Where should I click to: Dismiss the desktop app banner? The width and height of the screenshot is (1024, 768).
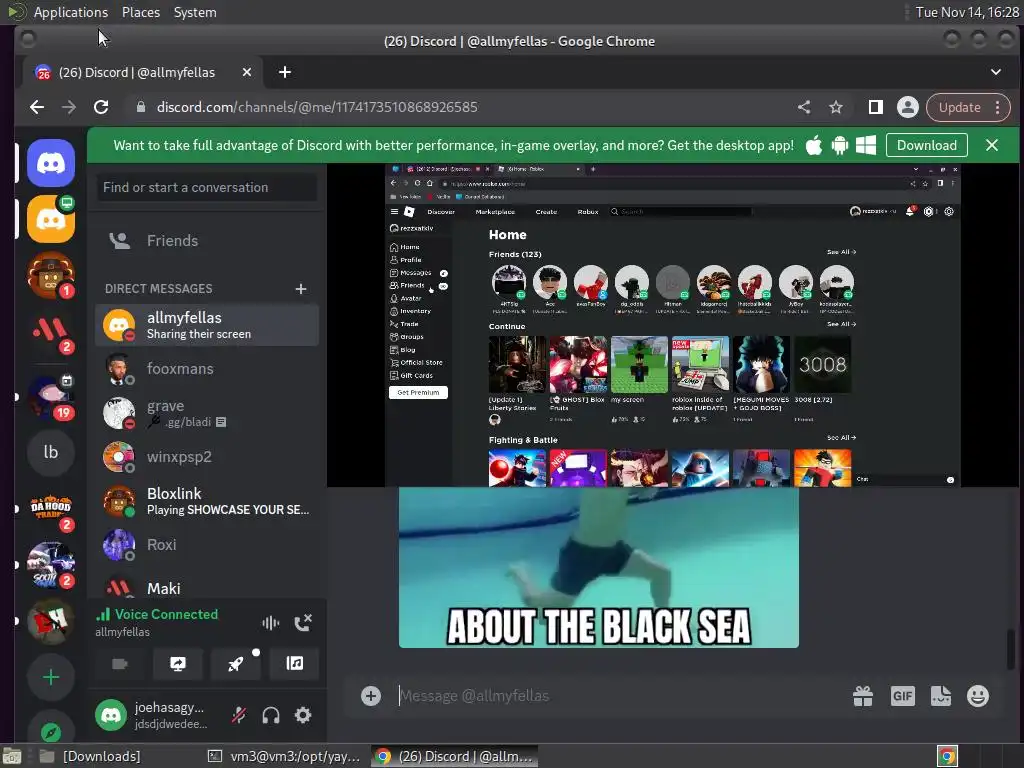point(992,146)
